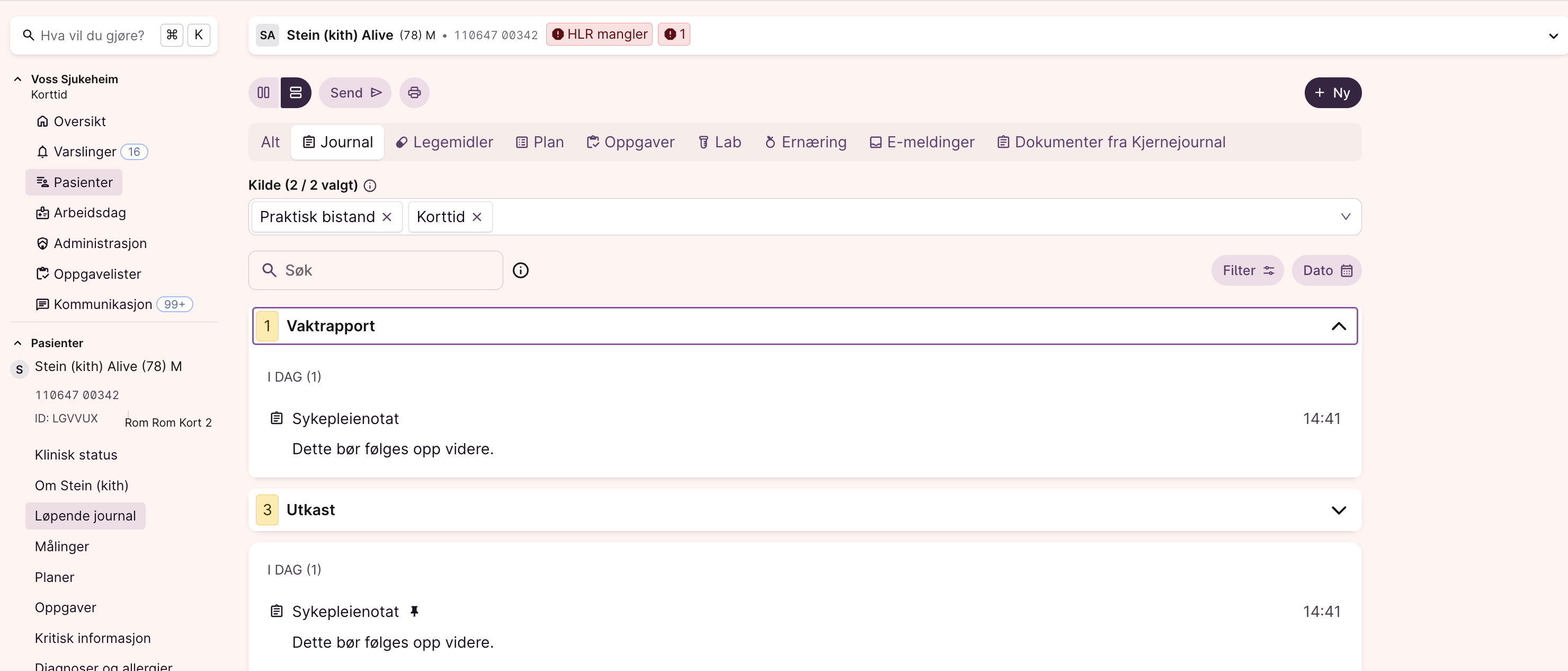Open the HLR mangler warning badge
1568x671 pixels.
click(599, 34)
